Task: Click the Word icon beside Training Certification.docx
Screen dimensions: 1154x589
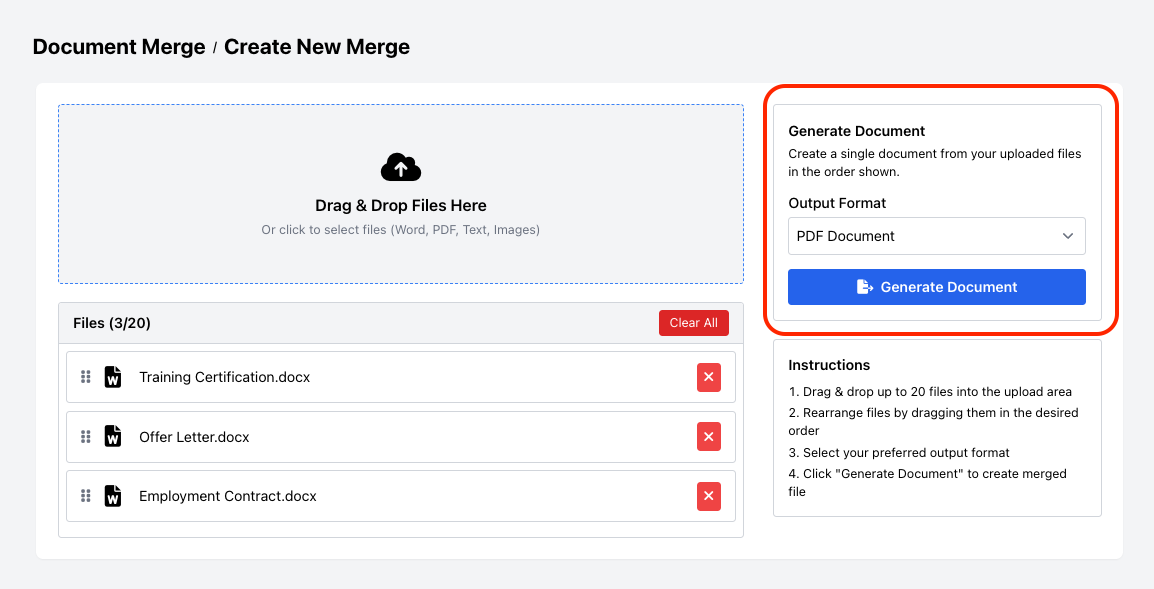Action: [112, 377]
